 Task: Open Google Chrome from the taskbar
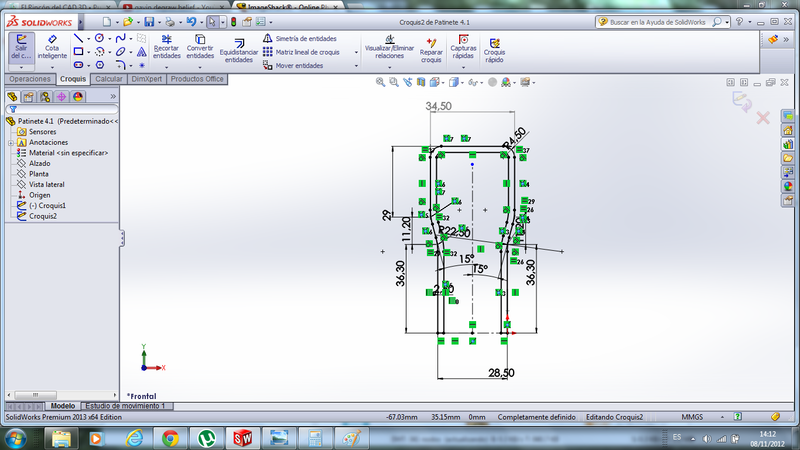(170, 437)
